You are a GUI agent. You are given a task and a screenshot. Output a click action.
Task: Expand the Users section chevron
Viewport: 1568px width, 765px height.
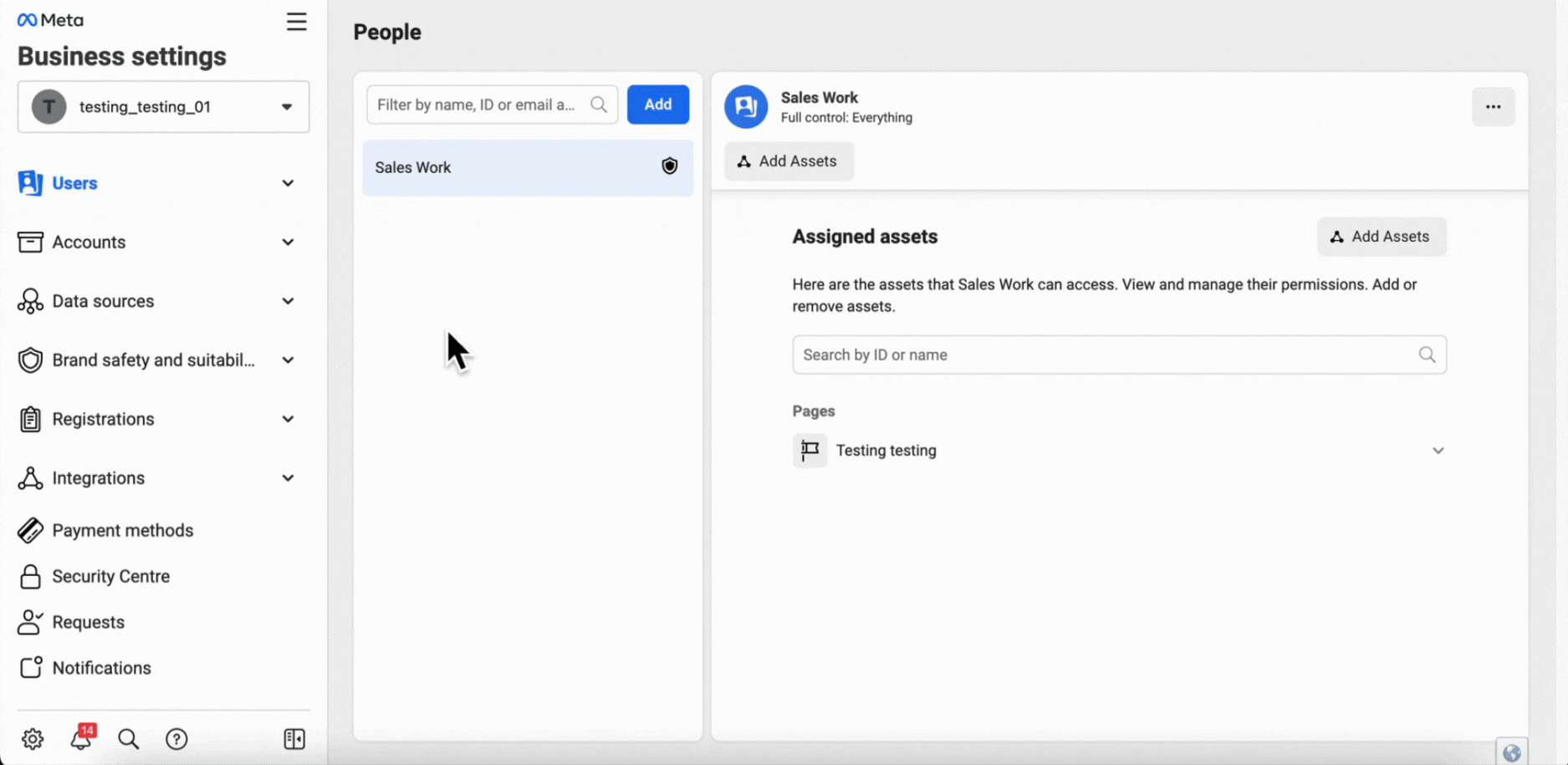(288, 183)
